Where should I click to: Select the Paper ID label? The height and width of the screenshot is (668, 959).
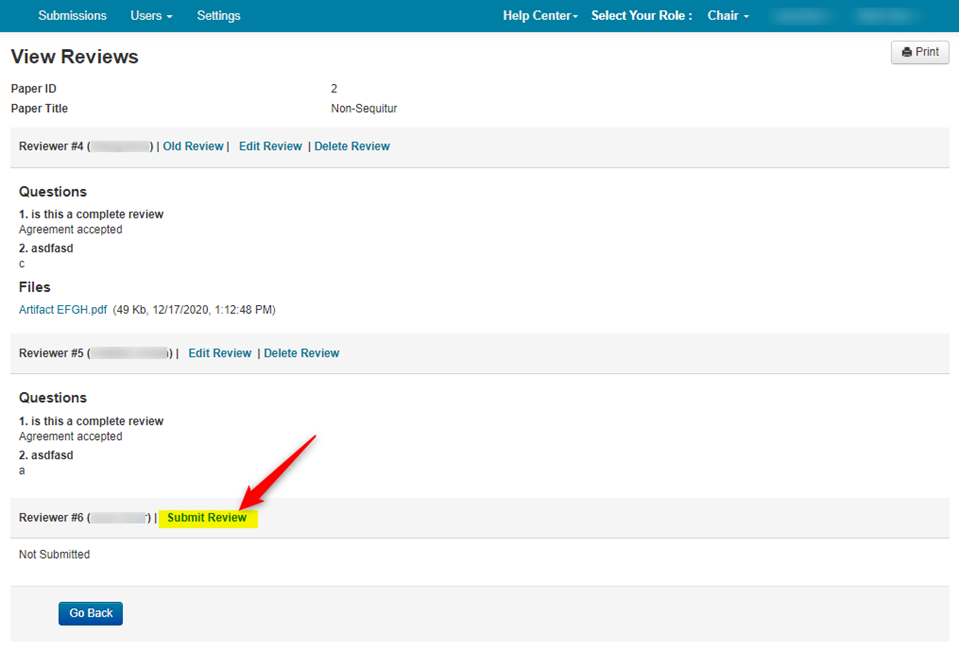(x=34, y=89)
